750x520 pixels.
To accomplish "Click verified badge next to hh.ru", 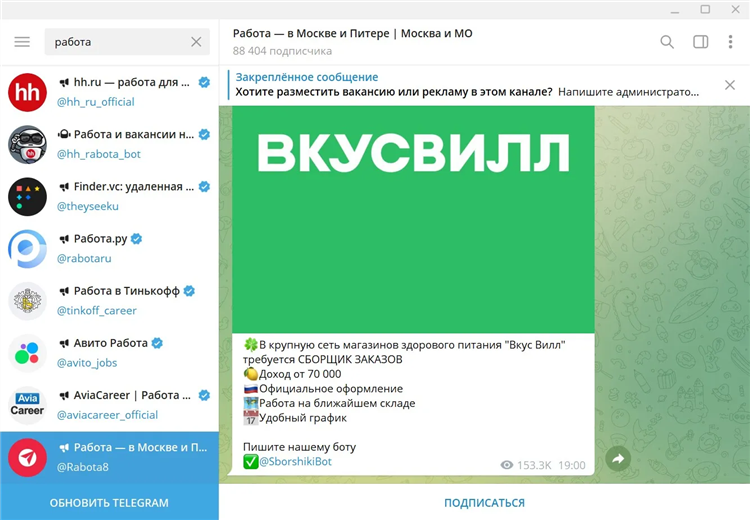I will tap(204, 82).
